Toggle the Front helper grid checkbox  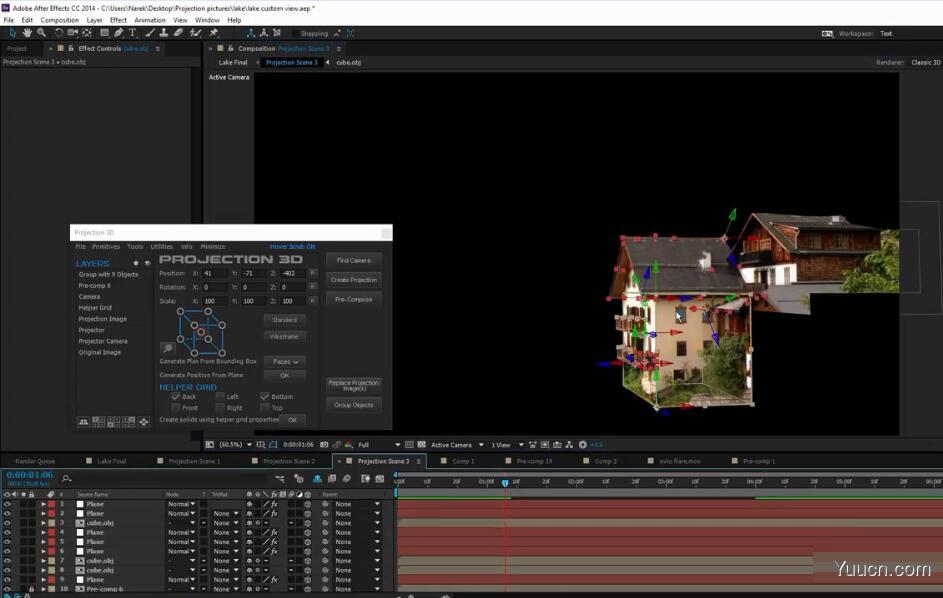(x=176, y=408)
